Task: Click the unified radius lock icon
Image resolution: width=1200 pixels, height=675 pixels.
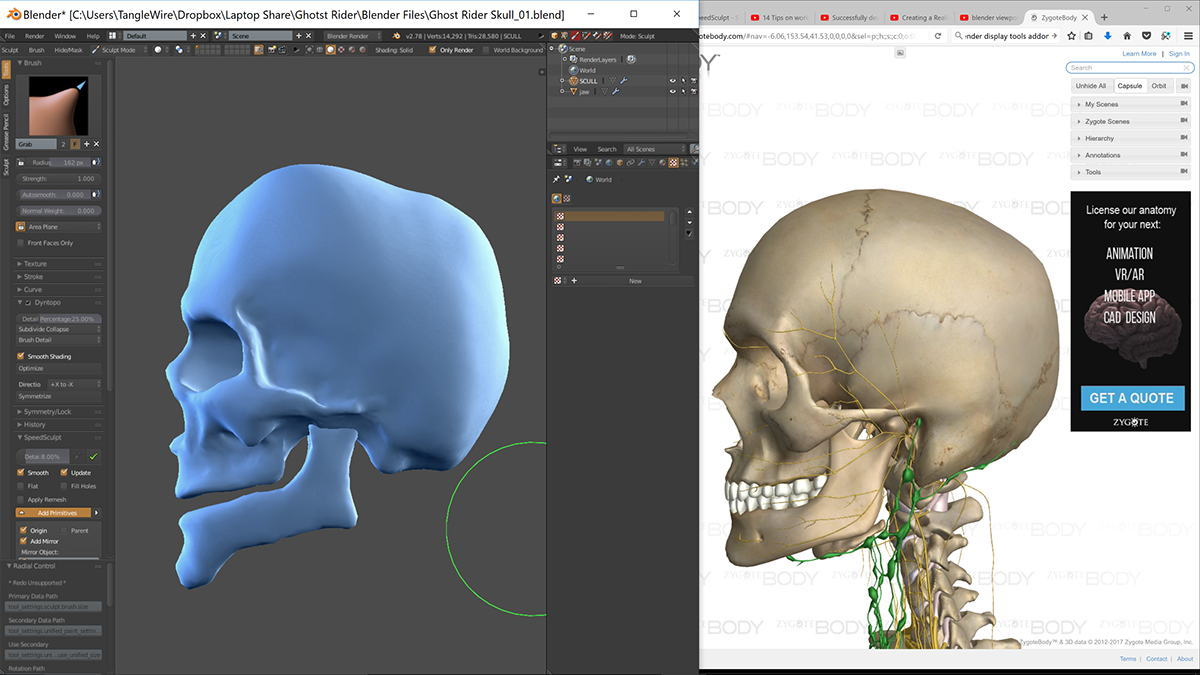Action: 22,162
